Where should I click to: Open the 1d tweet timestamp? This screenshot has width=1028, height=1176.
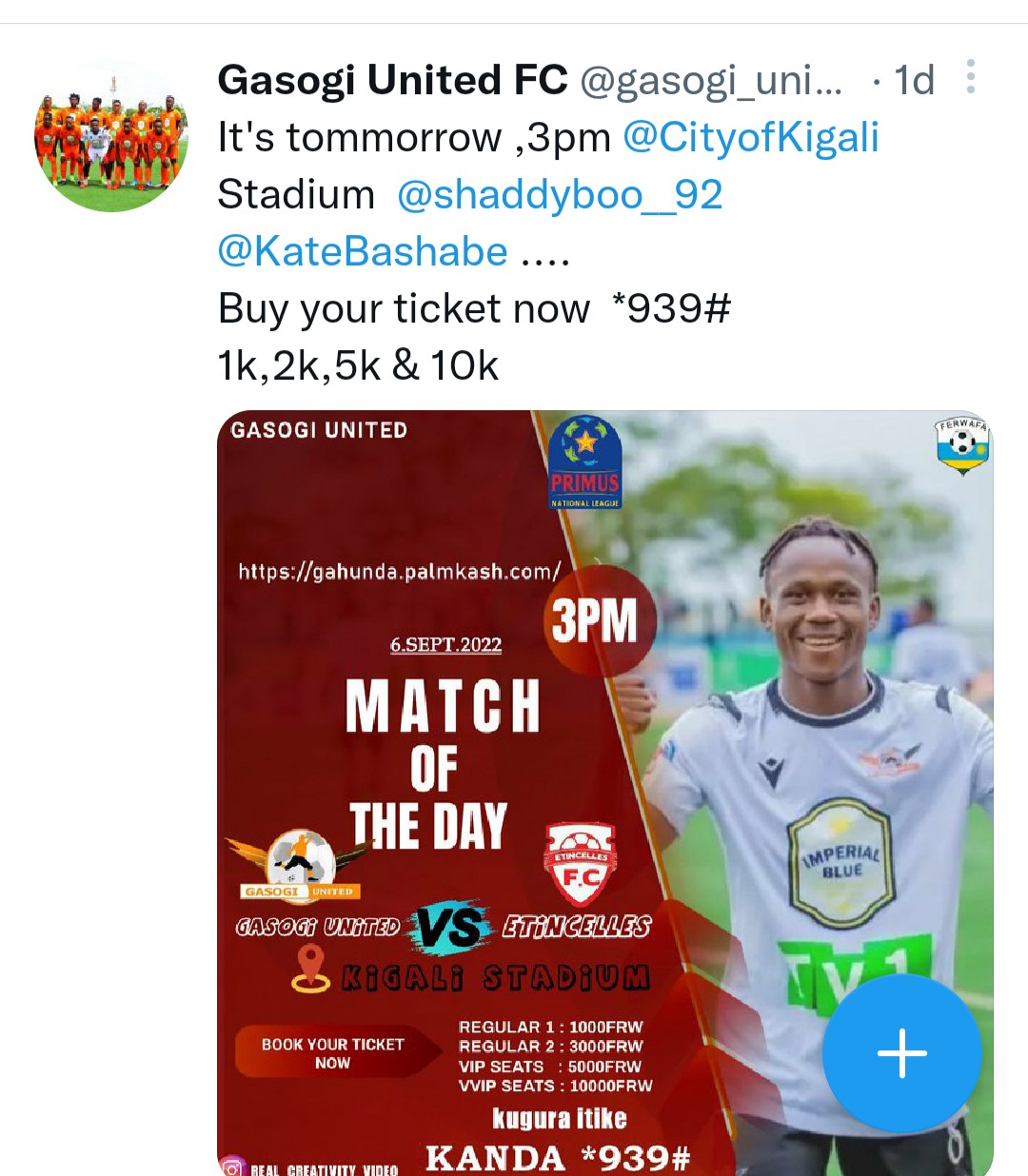tap(914, 81)
